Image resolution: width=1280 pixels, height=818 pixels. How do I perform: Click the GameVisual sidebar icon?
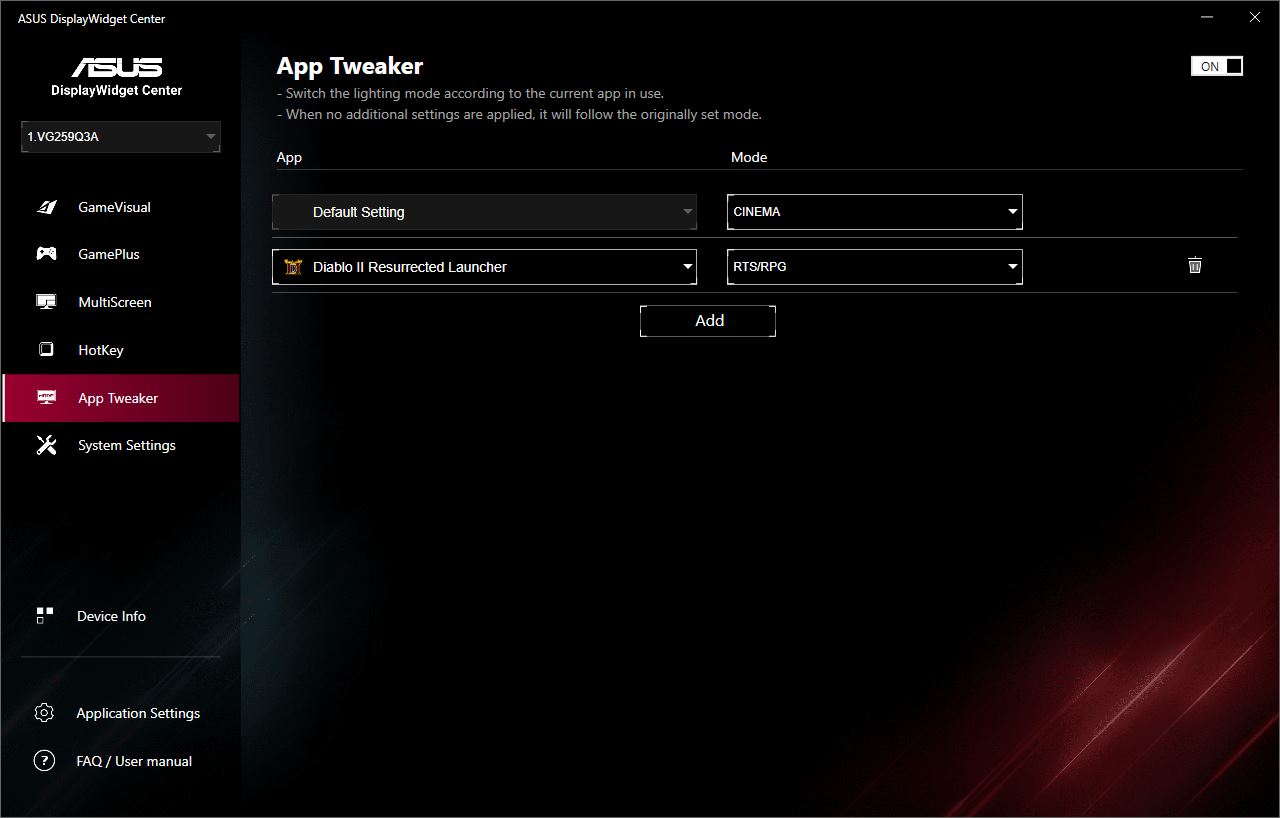click(46, 207)
